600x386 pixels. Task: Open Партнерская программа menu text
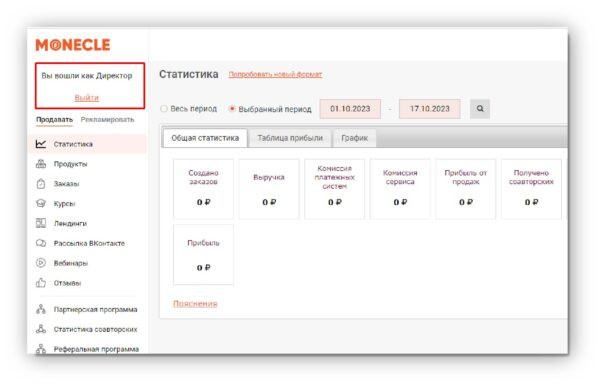tap(95, 309)
